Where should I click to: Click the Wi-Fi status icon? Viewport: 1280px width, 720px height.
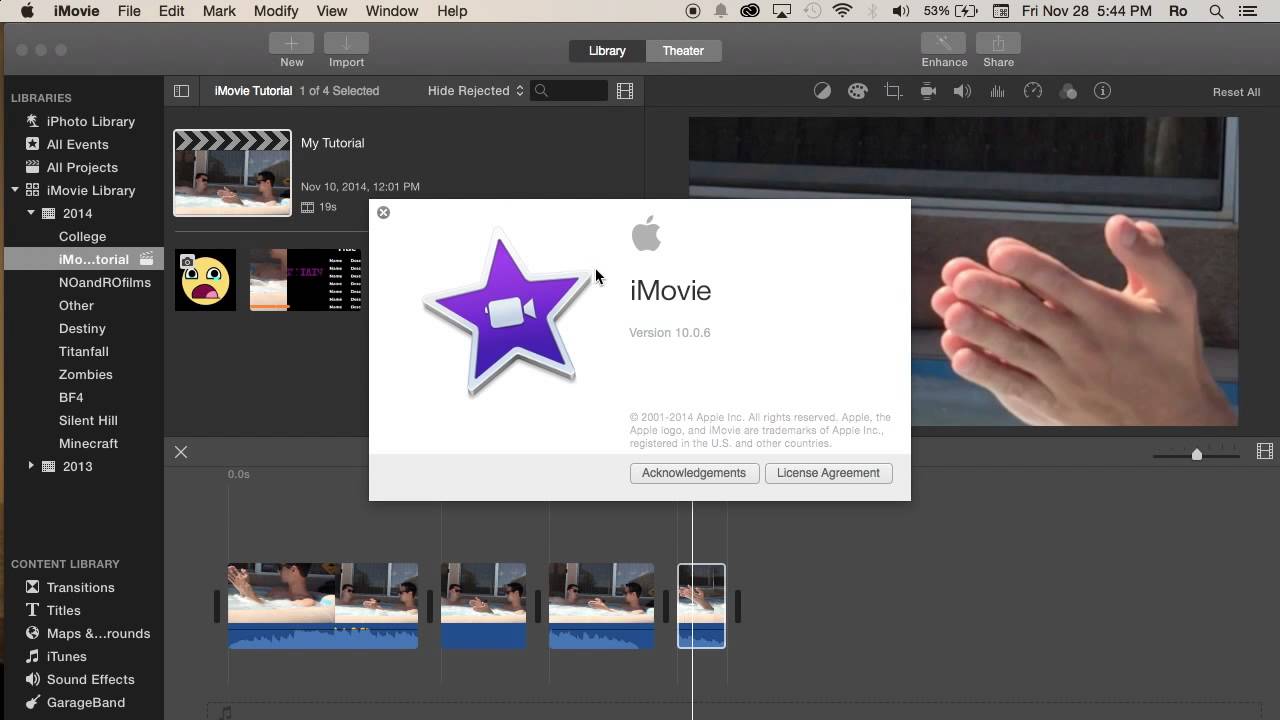(x=842, y=11)
